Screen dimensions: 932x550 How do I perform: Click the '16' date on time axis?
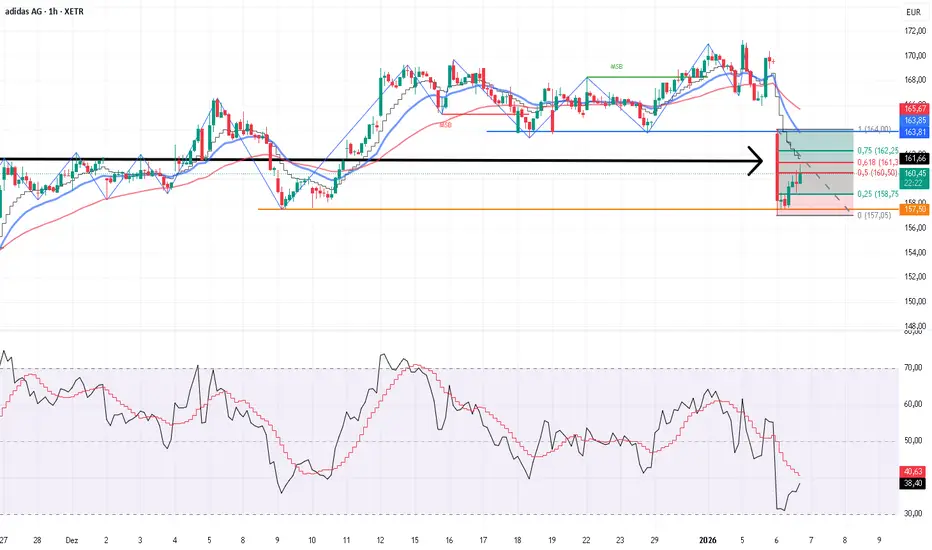449,540
